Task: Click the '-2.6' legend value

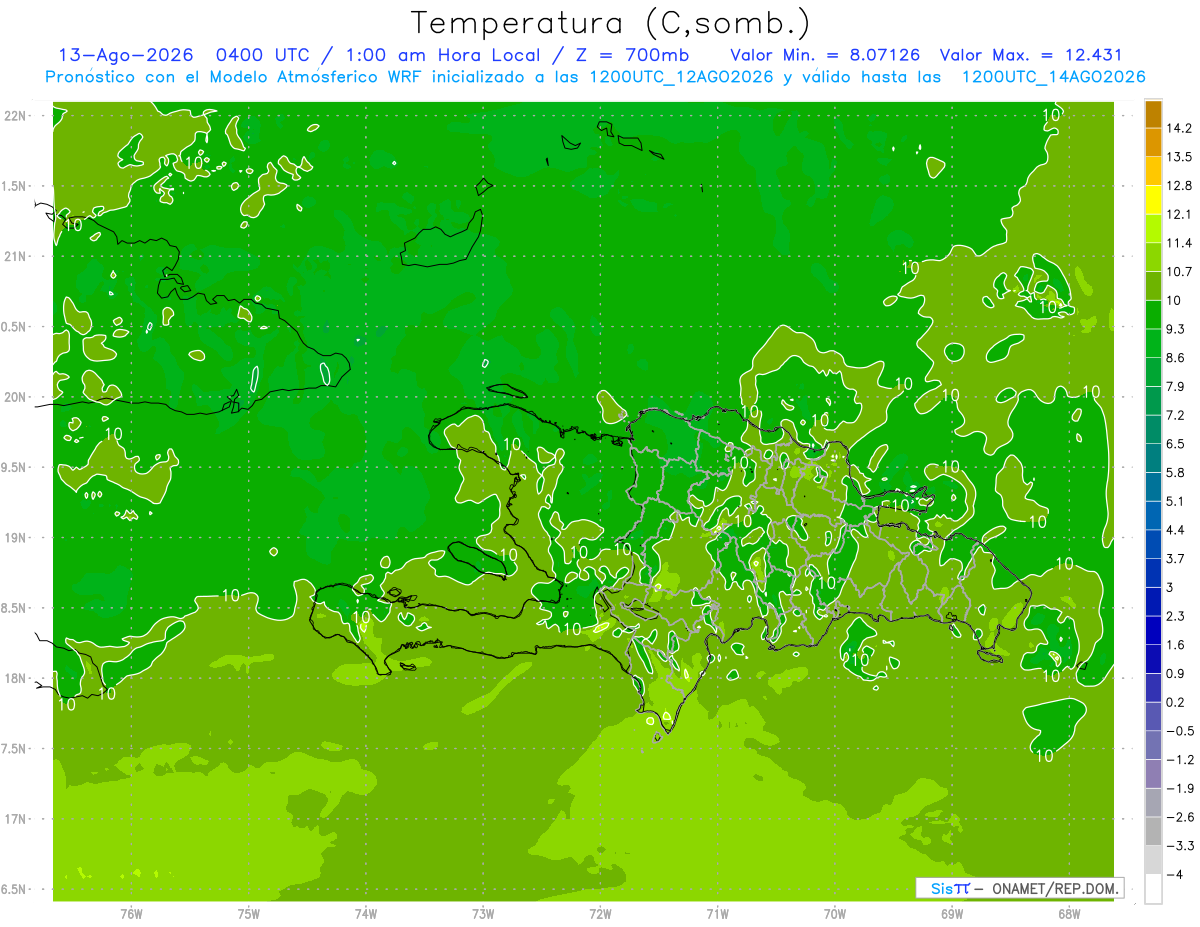Action: point(1179,817)
